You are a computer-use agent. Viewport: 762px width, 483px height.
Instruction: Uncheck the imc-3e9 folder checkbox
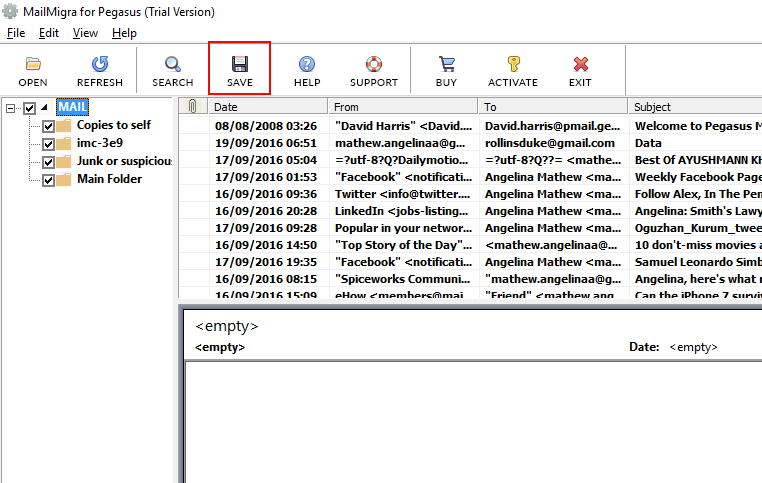coord(48,144)
